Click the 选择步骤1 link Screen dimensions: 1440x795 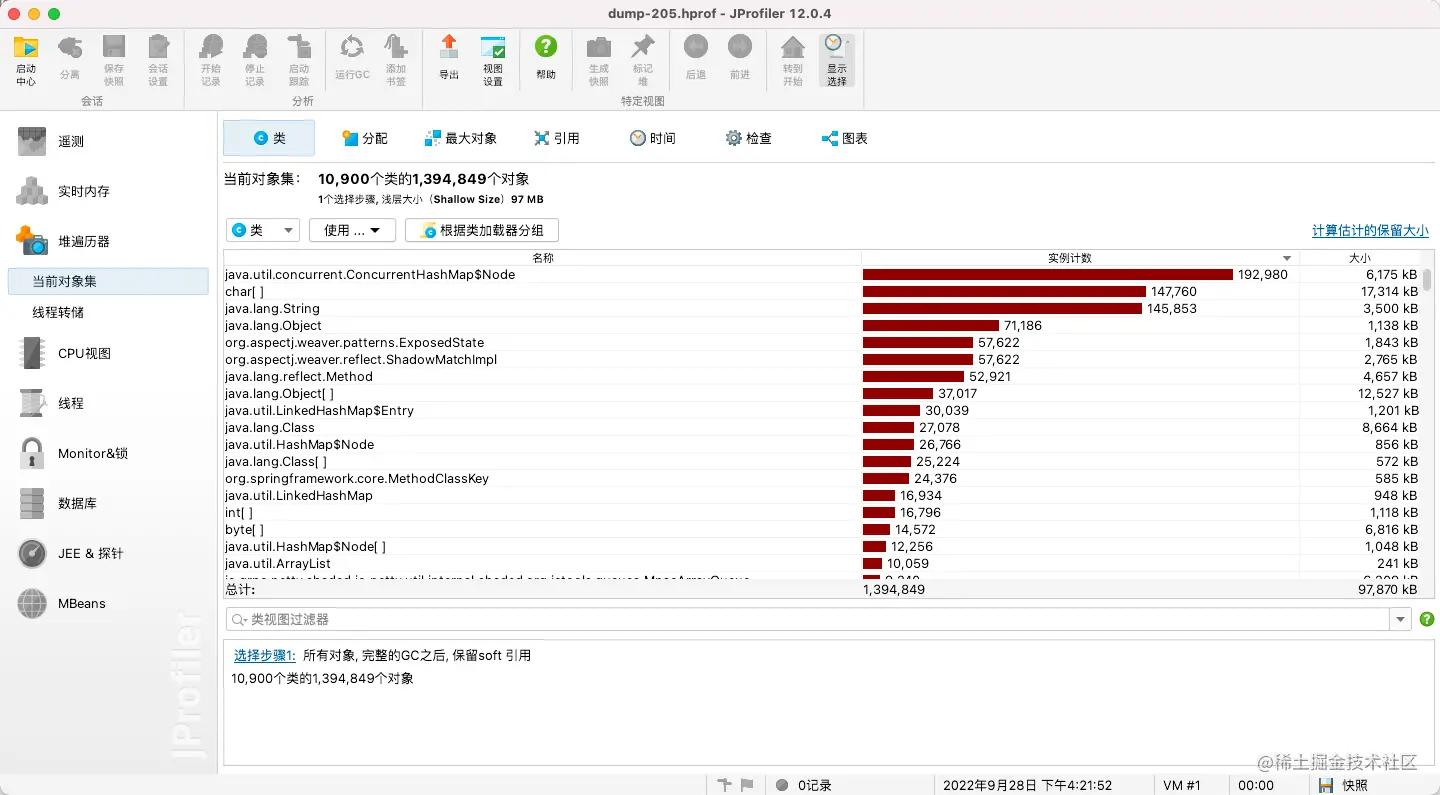click(265, 655)
